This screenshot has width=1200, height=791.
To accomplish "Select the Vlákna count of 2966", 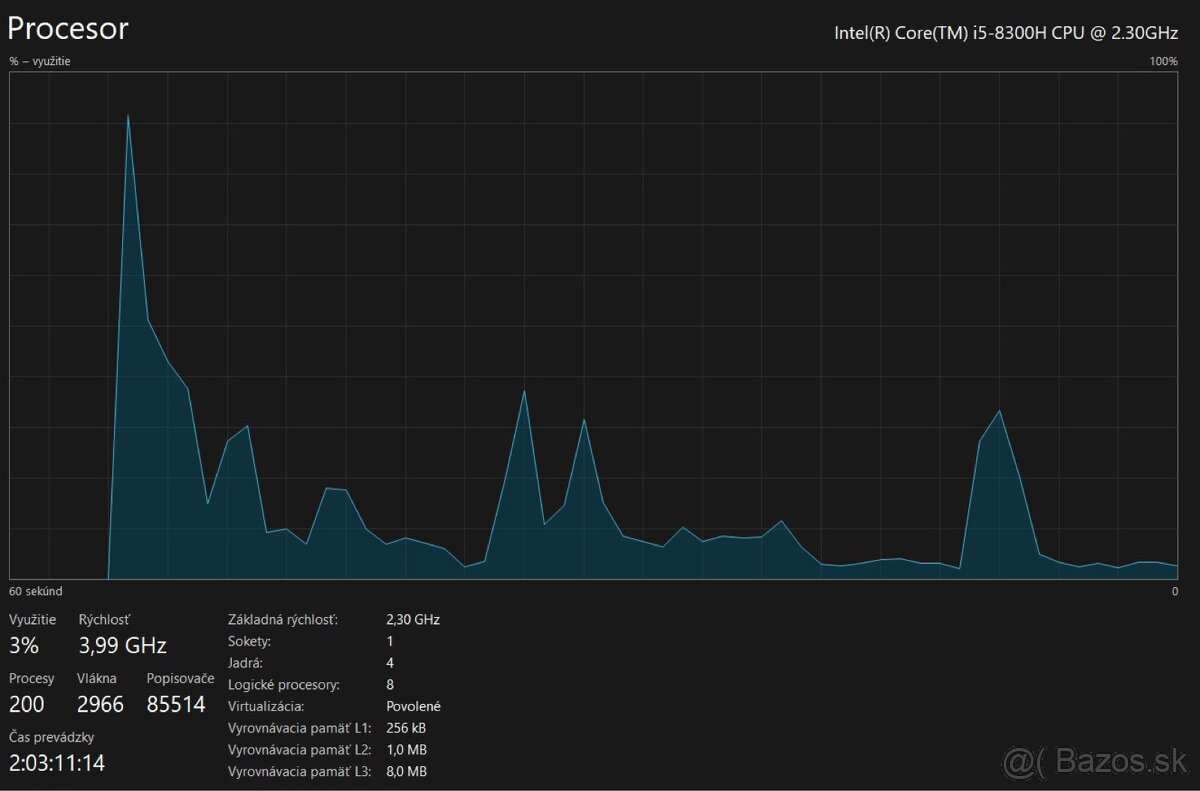I will point(100,704).
